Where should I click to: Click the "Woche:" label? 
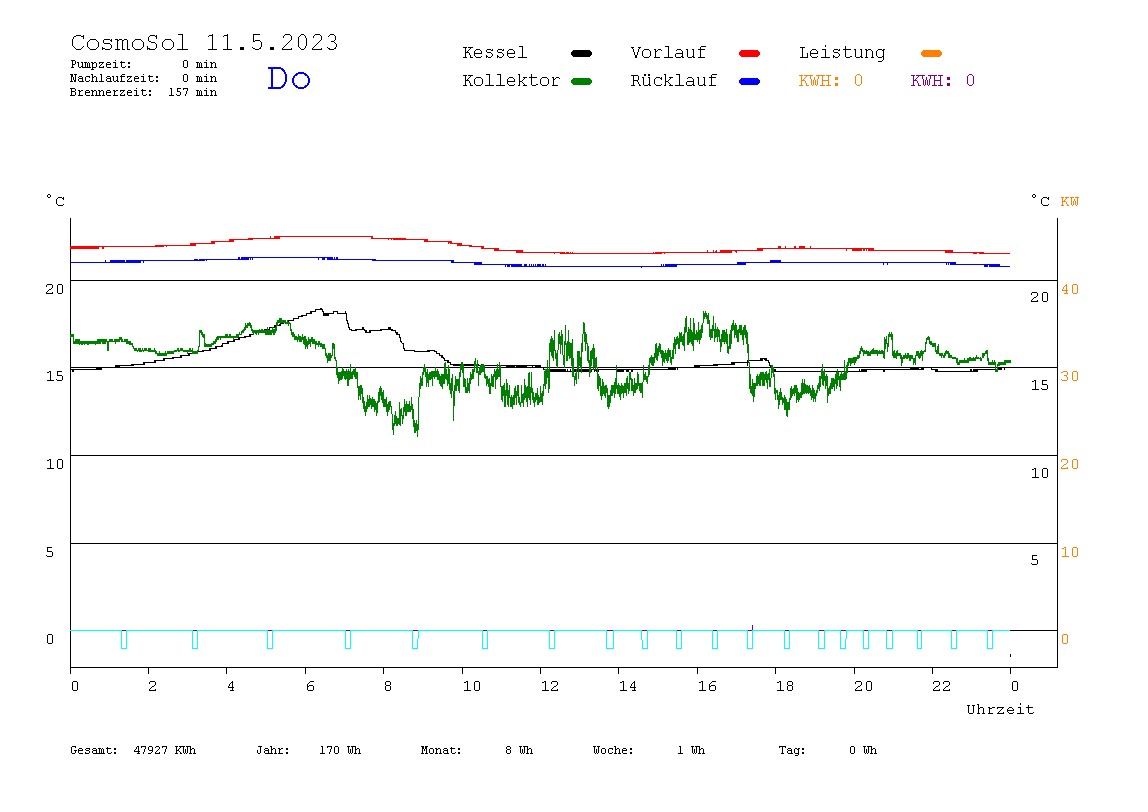(x=613, y=750)
